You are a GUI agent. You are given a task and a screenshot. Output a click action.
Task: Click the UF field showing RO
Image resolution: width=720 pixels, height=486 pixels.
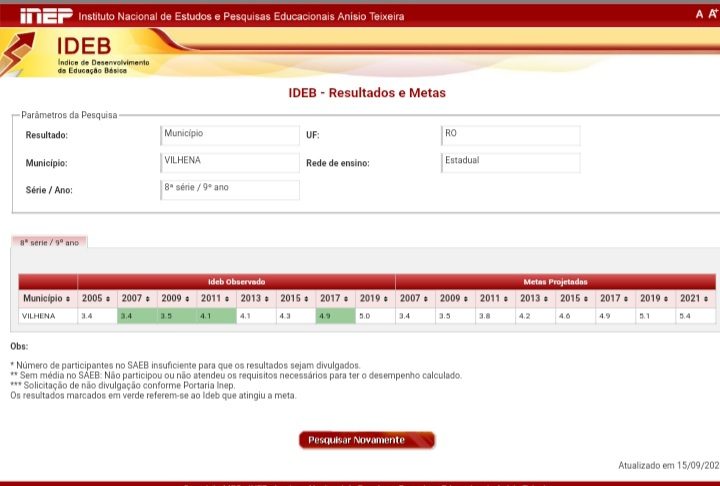click(x=510, y=135)
